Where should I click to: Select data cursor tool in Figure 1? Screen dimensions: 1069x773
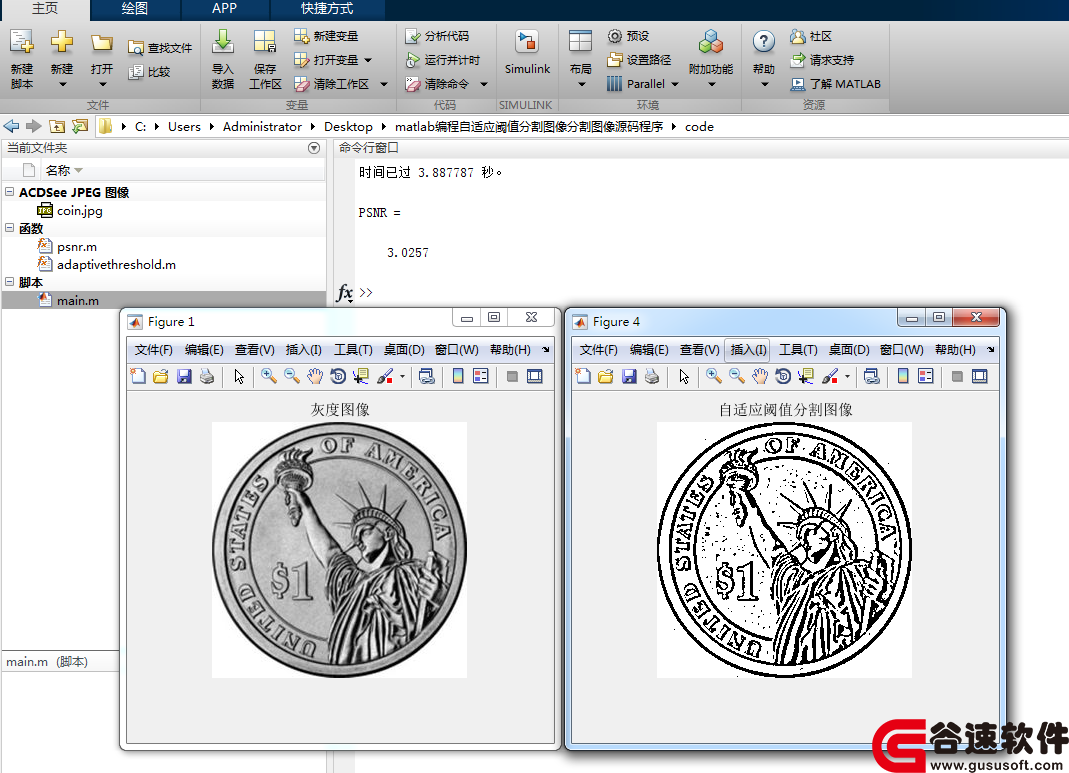361,376
